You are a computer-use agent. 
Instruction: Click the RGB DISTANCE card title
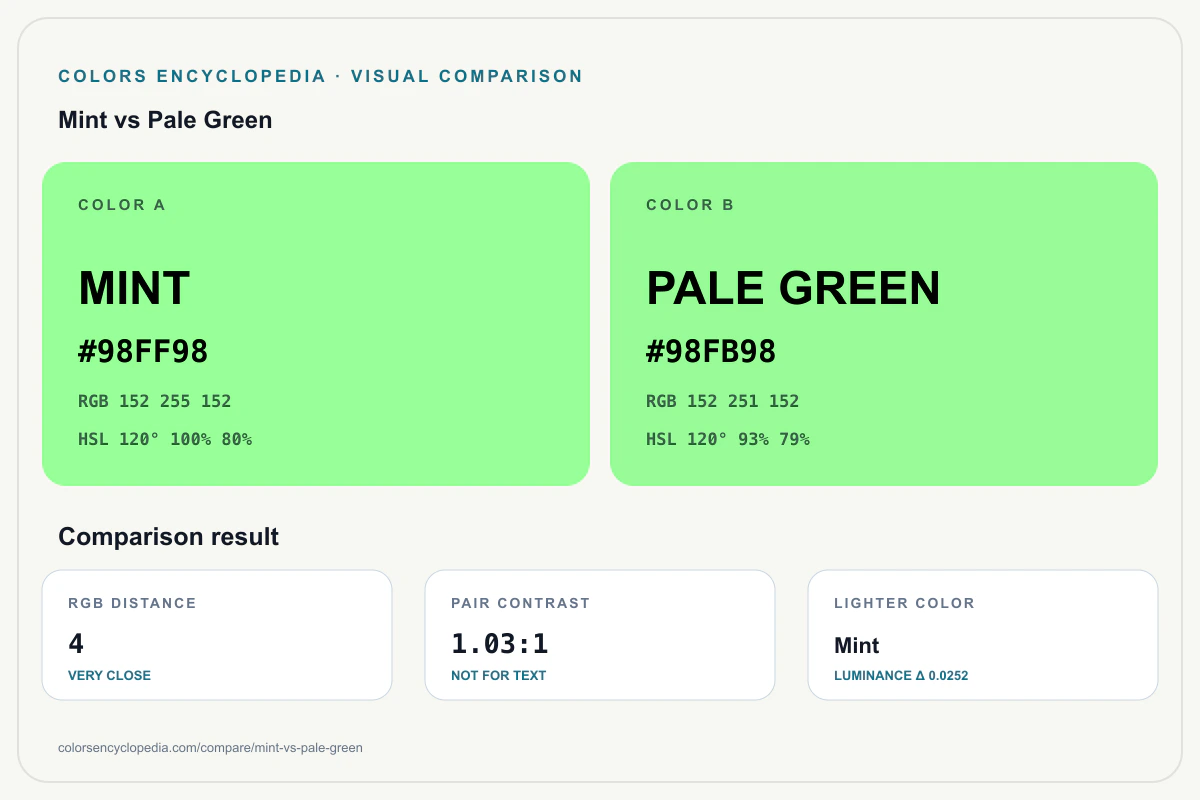pyautogui.click(x=132, y=603)
